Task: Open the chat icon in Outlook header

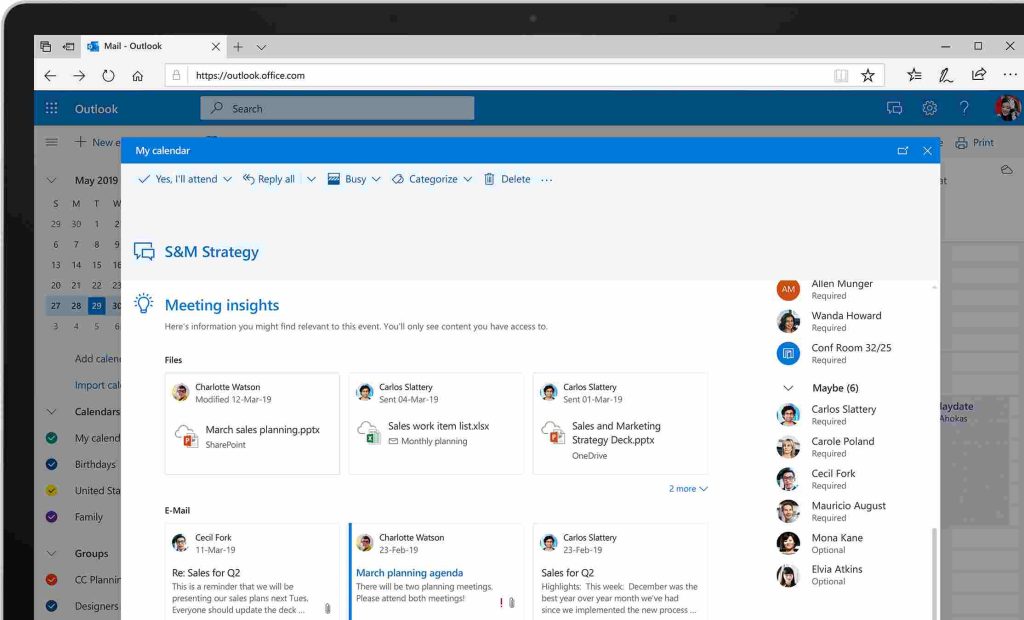Action: [894, 108]
